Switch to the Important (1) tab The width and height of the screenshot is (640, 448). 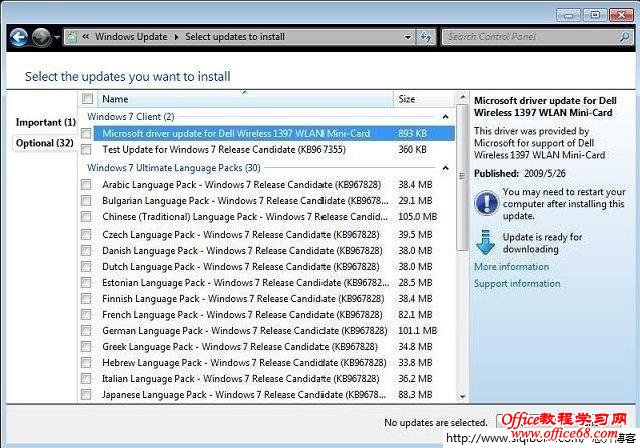coord(46,122)
